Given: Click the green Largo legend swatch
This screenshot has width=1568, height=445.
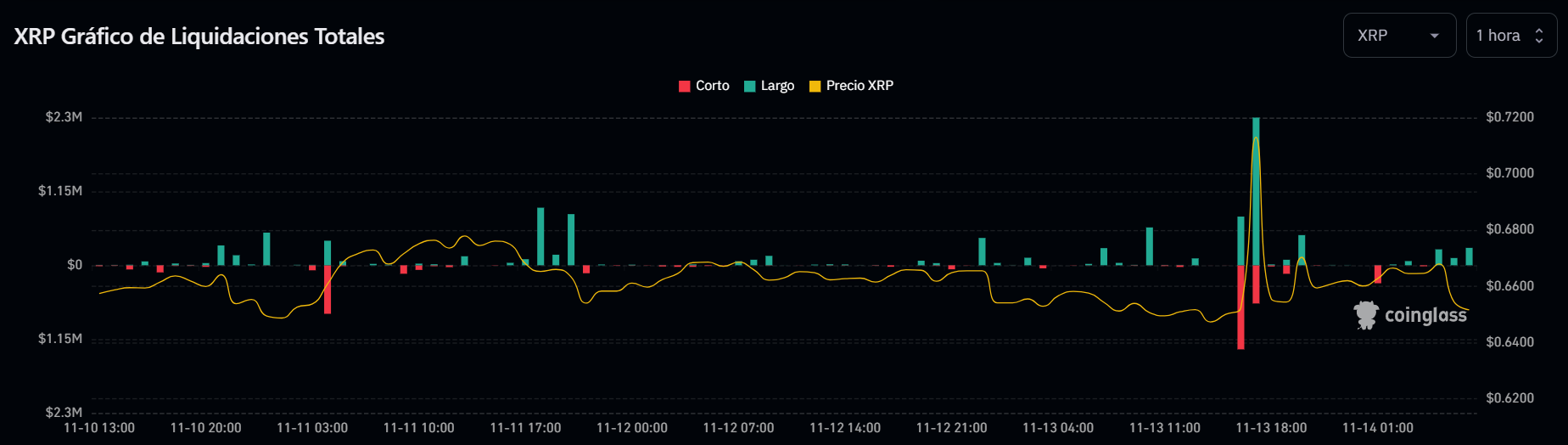Looking at the screenshot, I should pyautogui.click(x=750, y=87).
